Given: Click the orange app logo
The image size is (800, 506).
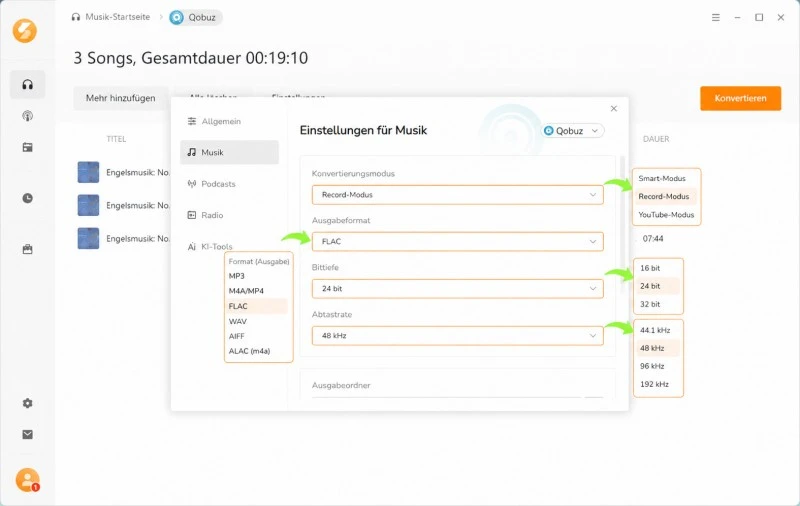Looking at the screenshot, I should [24, 31].
